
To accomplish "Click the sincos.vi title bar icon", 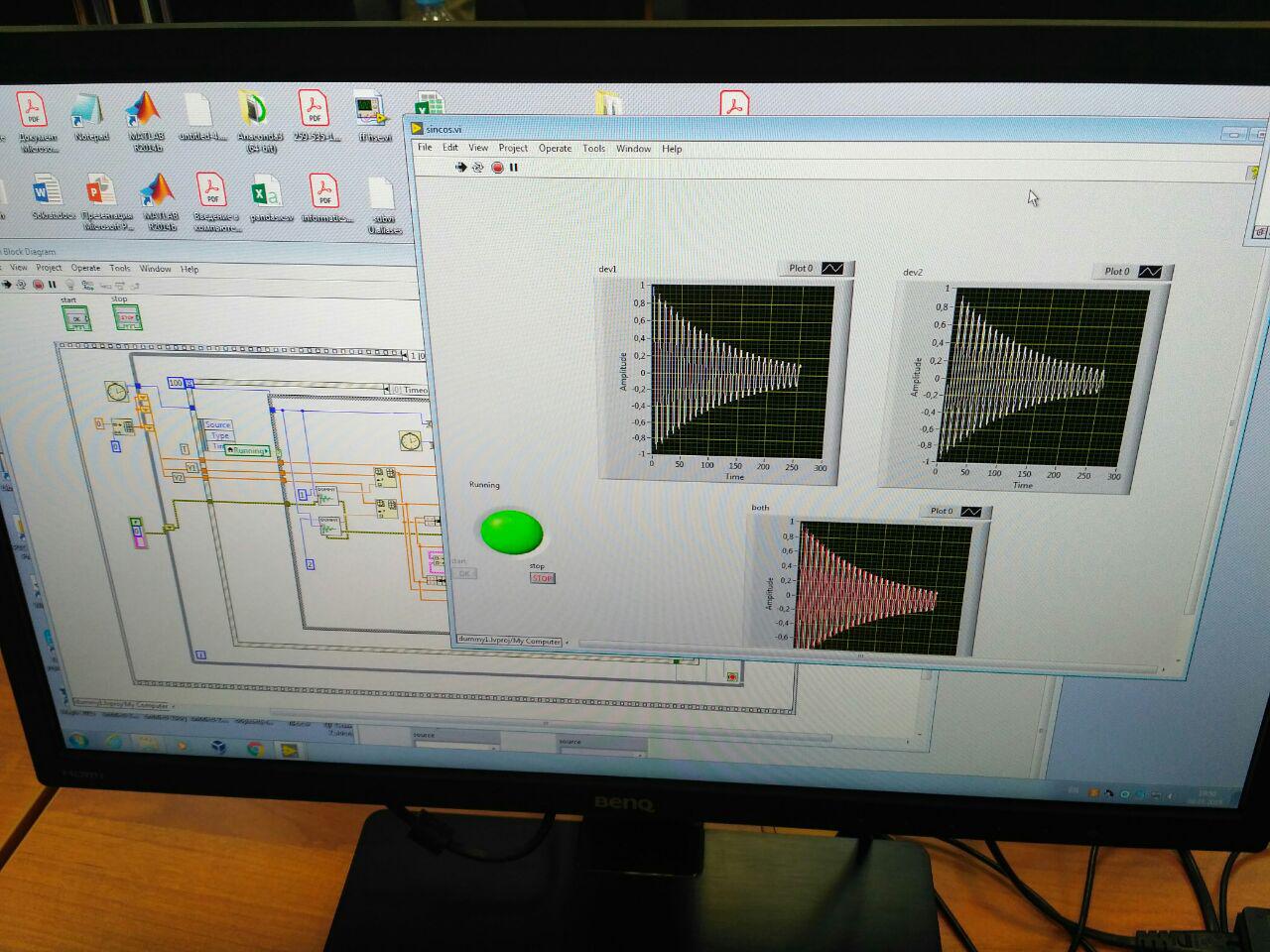I will point(417,128).
